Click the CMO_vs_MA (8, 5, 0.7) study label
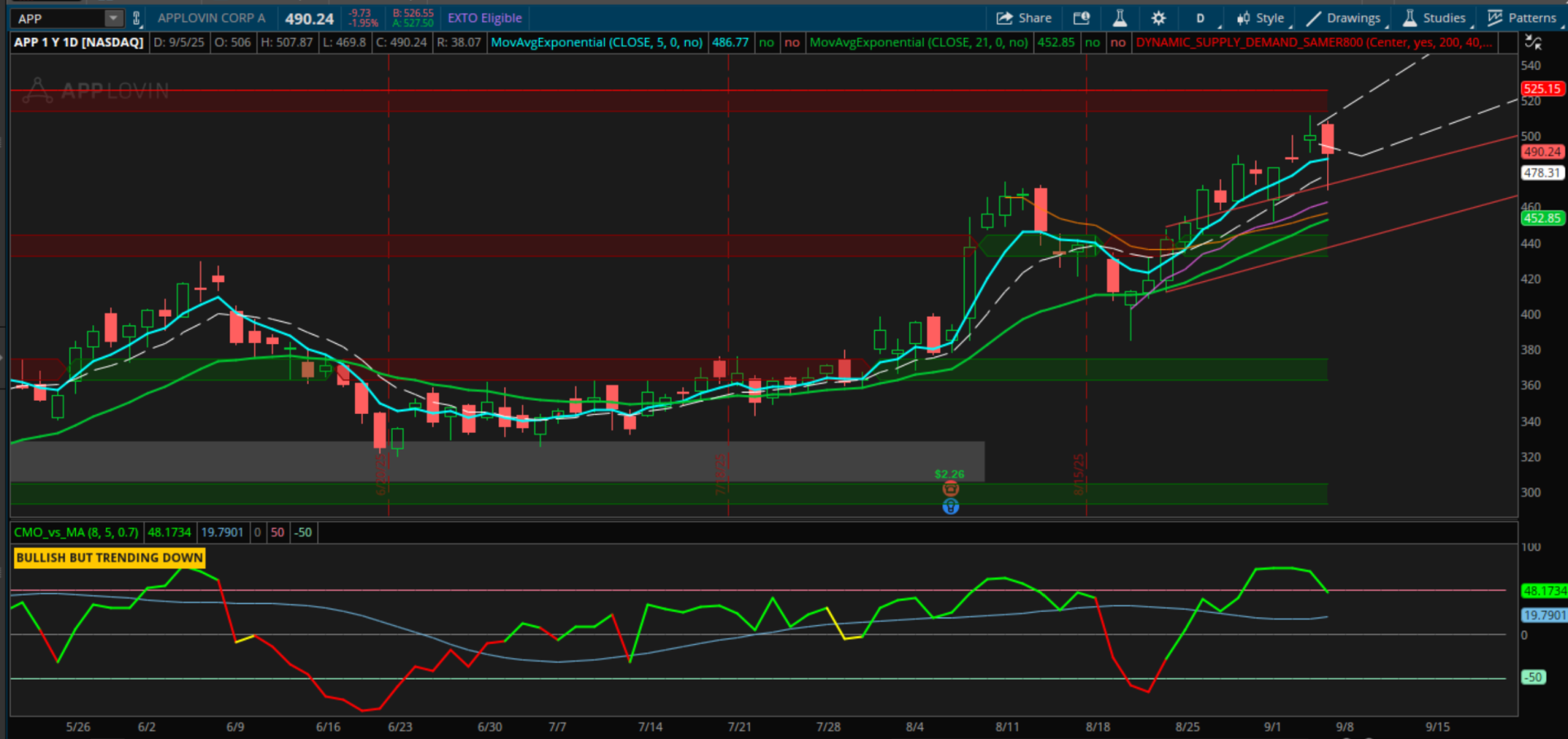 point(76,532)
